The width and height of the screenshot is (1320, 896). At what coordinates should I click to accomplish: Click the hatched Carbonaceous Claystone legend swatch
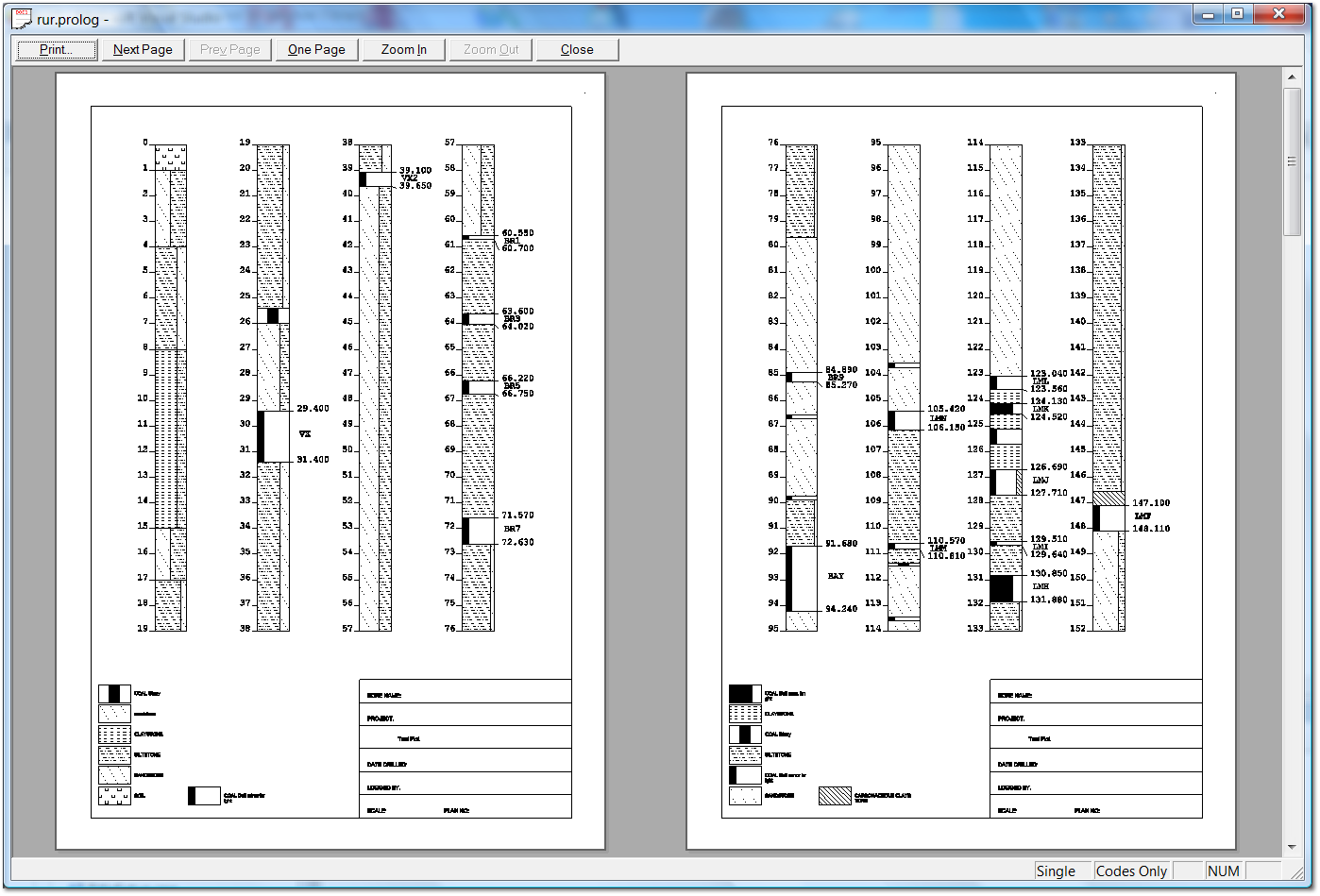click(835, 796)
